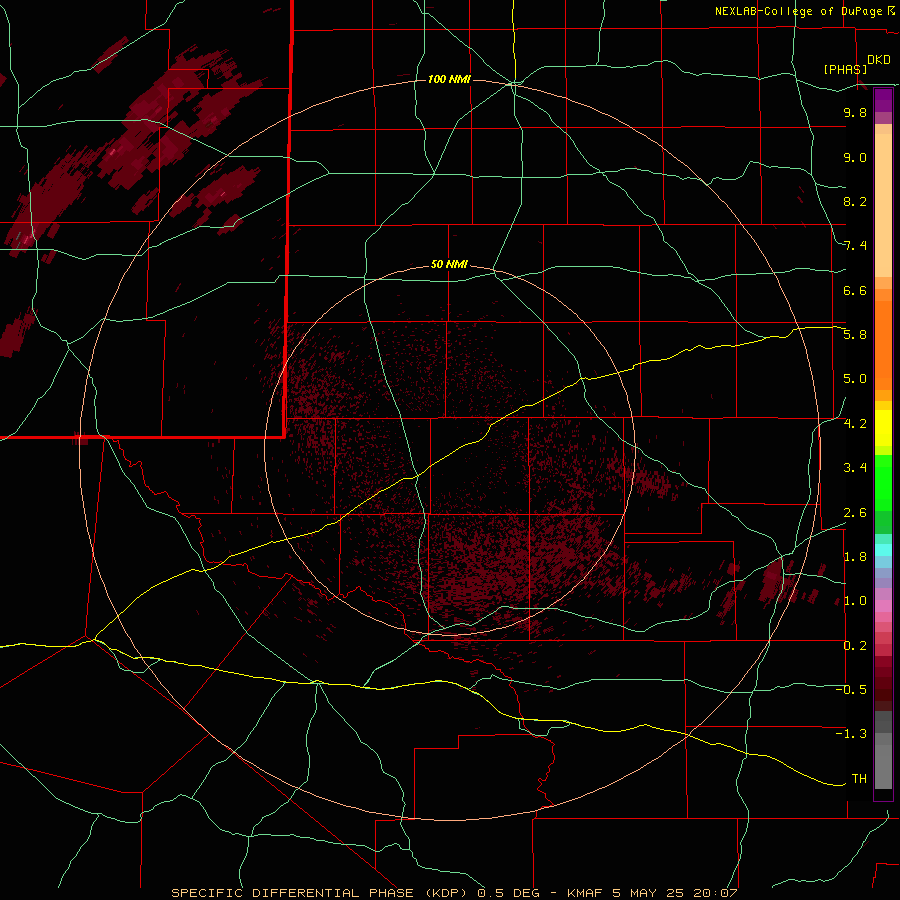Click the DKD unit label above legend

[879, 60]
